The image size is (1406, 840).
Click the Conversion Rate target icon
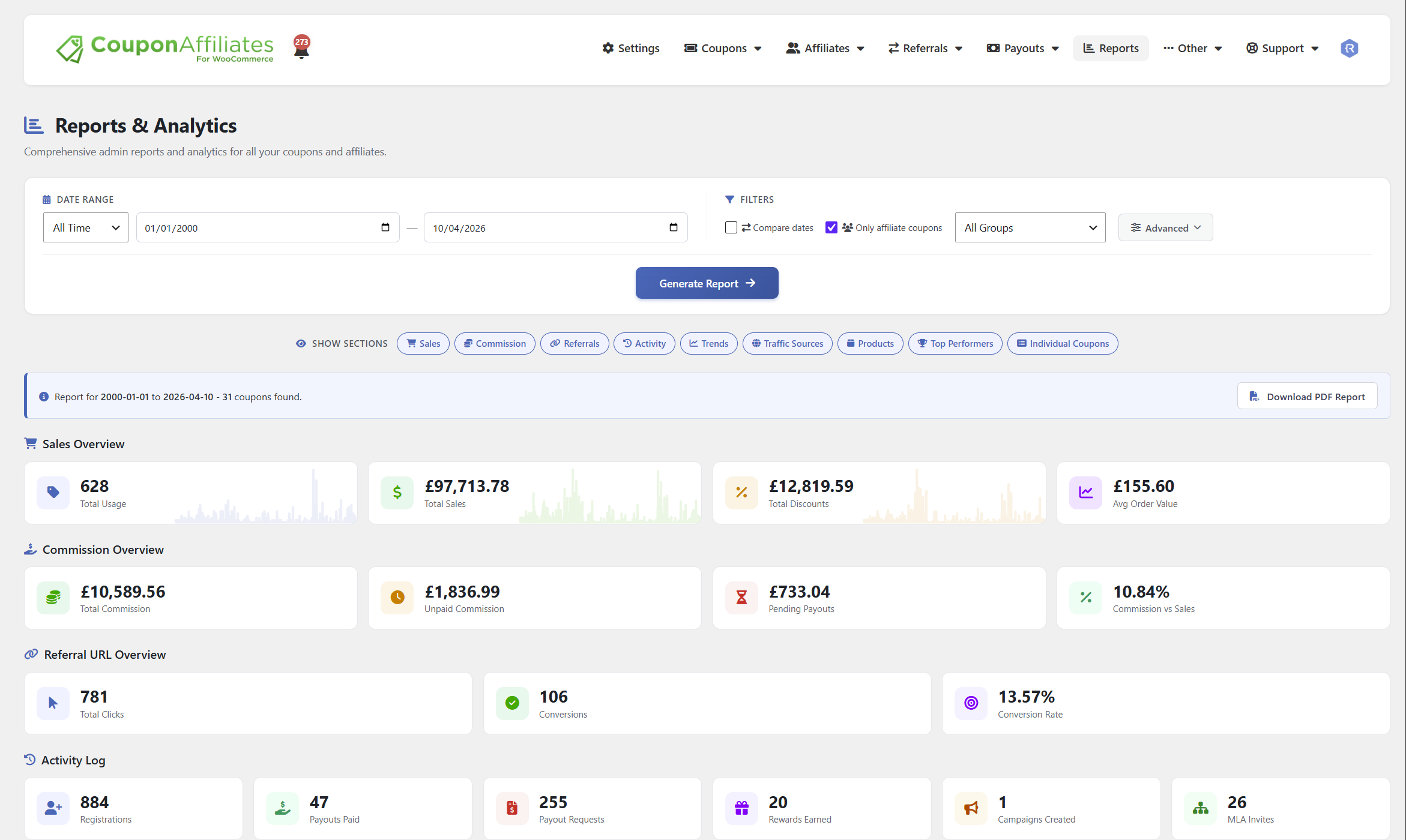click(971, 703)
